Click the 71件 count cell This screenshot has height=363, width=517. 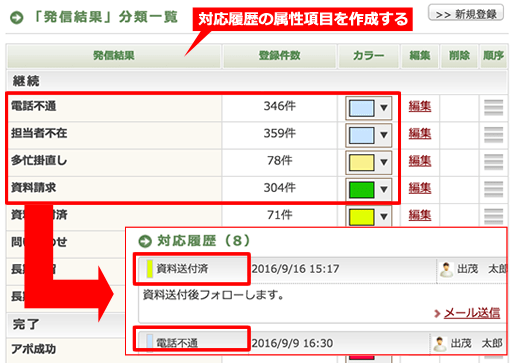280,215
